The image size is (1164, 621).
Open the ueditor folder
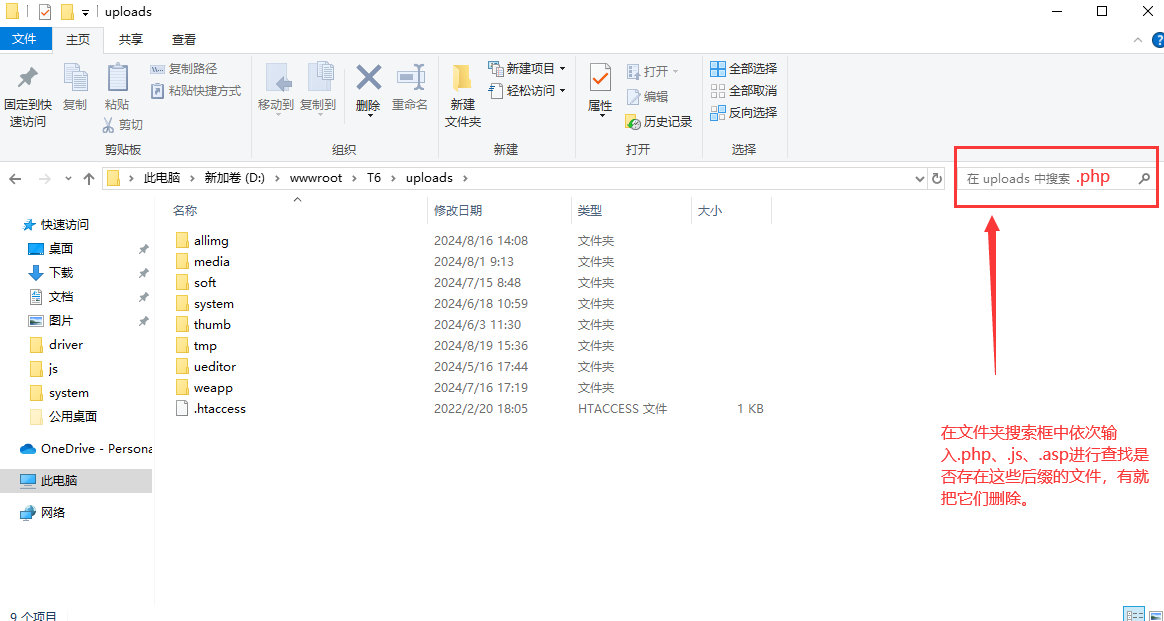[213, 366]
